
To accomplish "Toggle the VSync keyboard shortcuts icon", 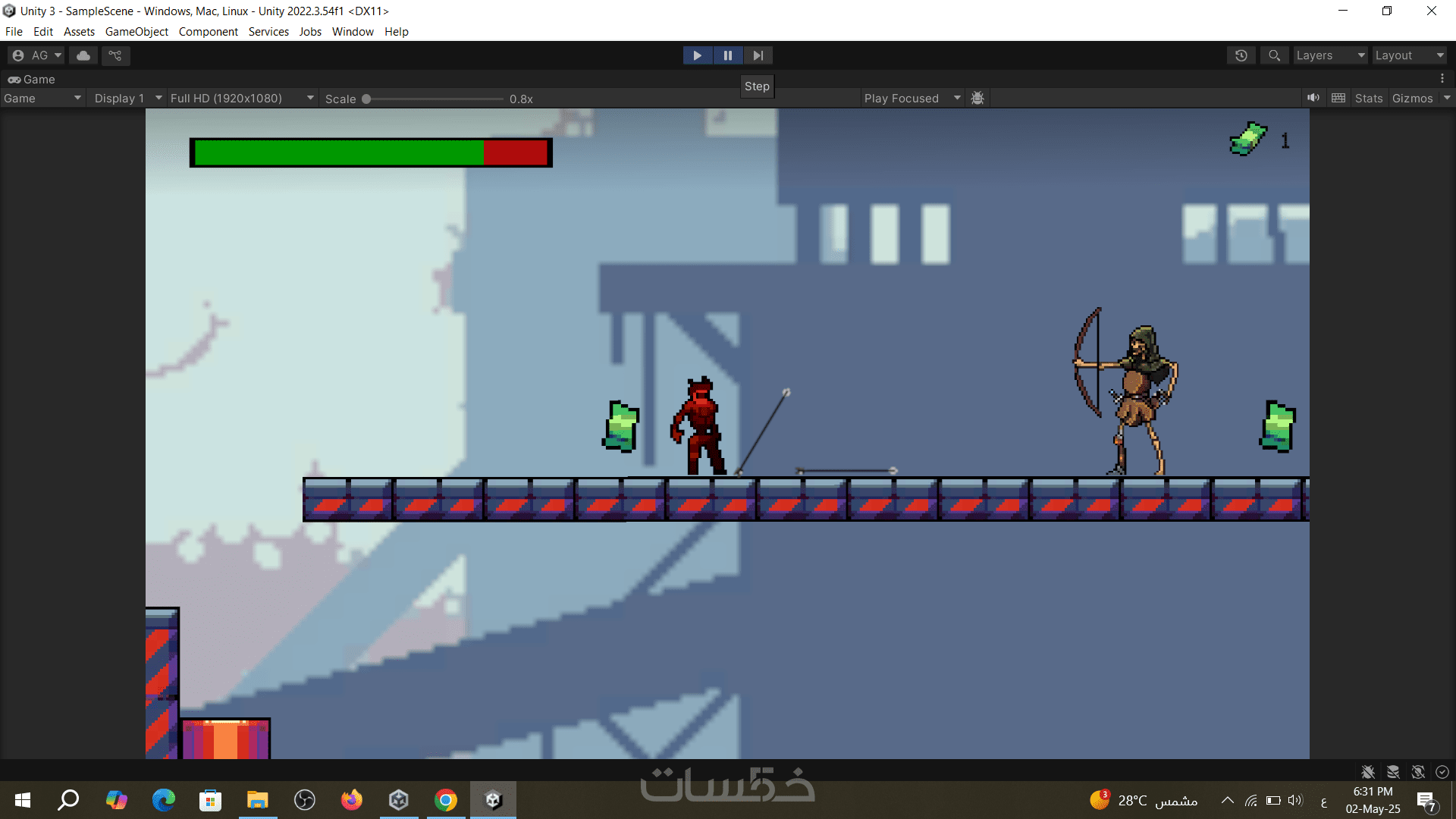I will (1338, 98).
